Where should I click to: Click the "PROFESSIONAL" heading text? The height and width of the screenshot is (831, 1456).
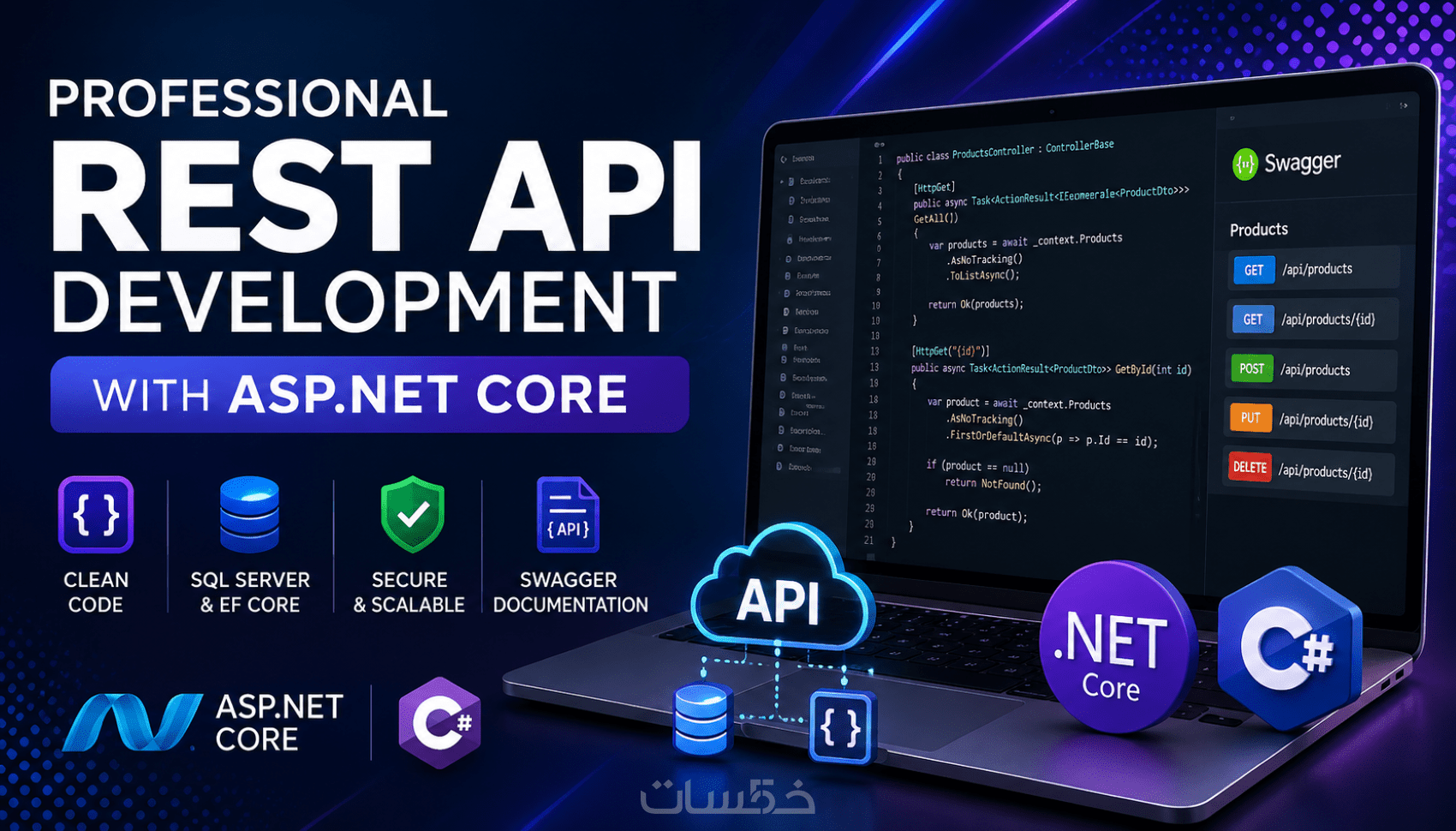click(x=248, y=99)
